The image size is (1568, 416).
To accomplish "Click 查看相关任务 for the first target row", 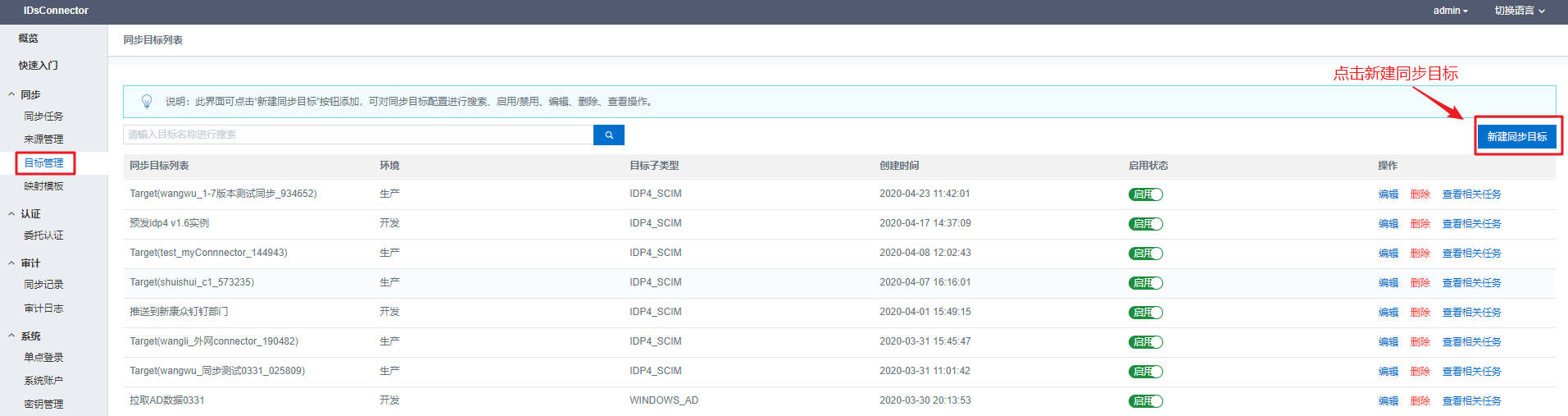I will tap(1471, 194).
